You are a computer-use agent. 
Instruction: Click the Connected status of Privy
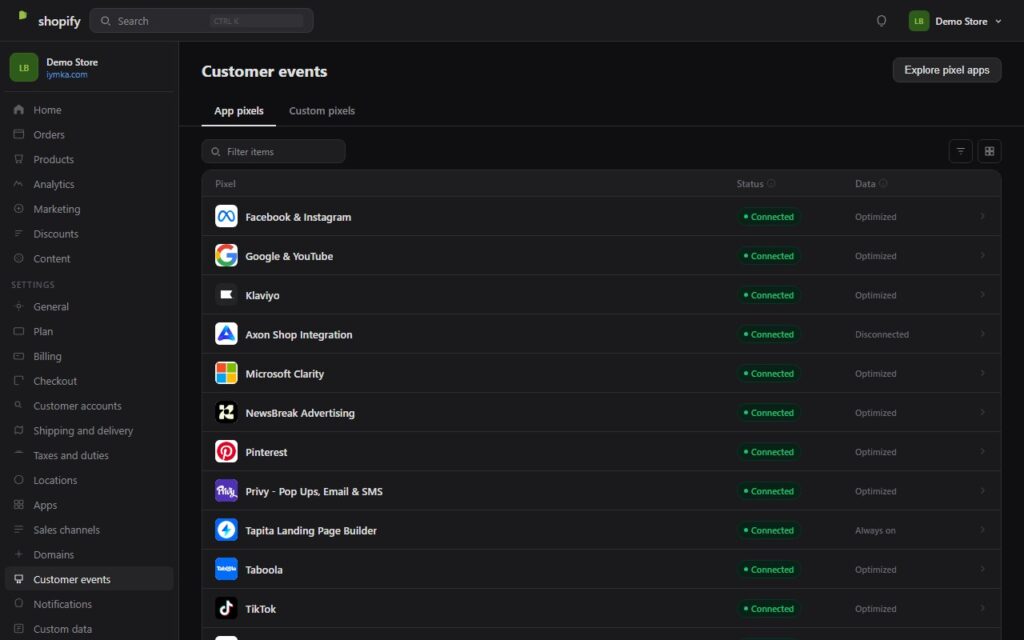(x=769, y=491)
